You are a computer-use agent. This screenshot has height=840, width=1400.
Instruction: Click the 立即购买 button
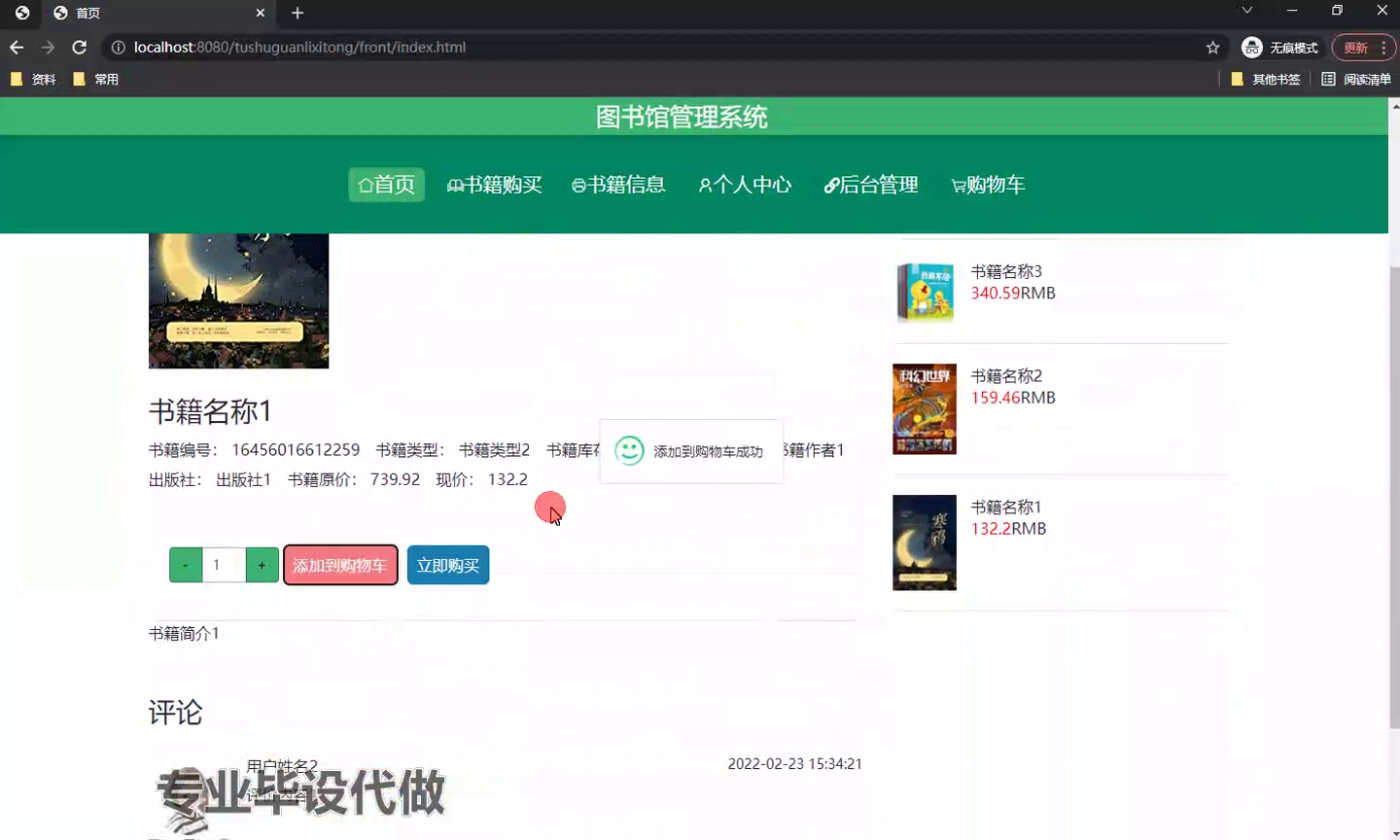point(448,565)
